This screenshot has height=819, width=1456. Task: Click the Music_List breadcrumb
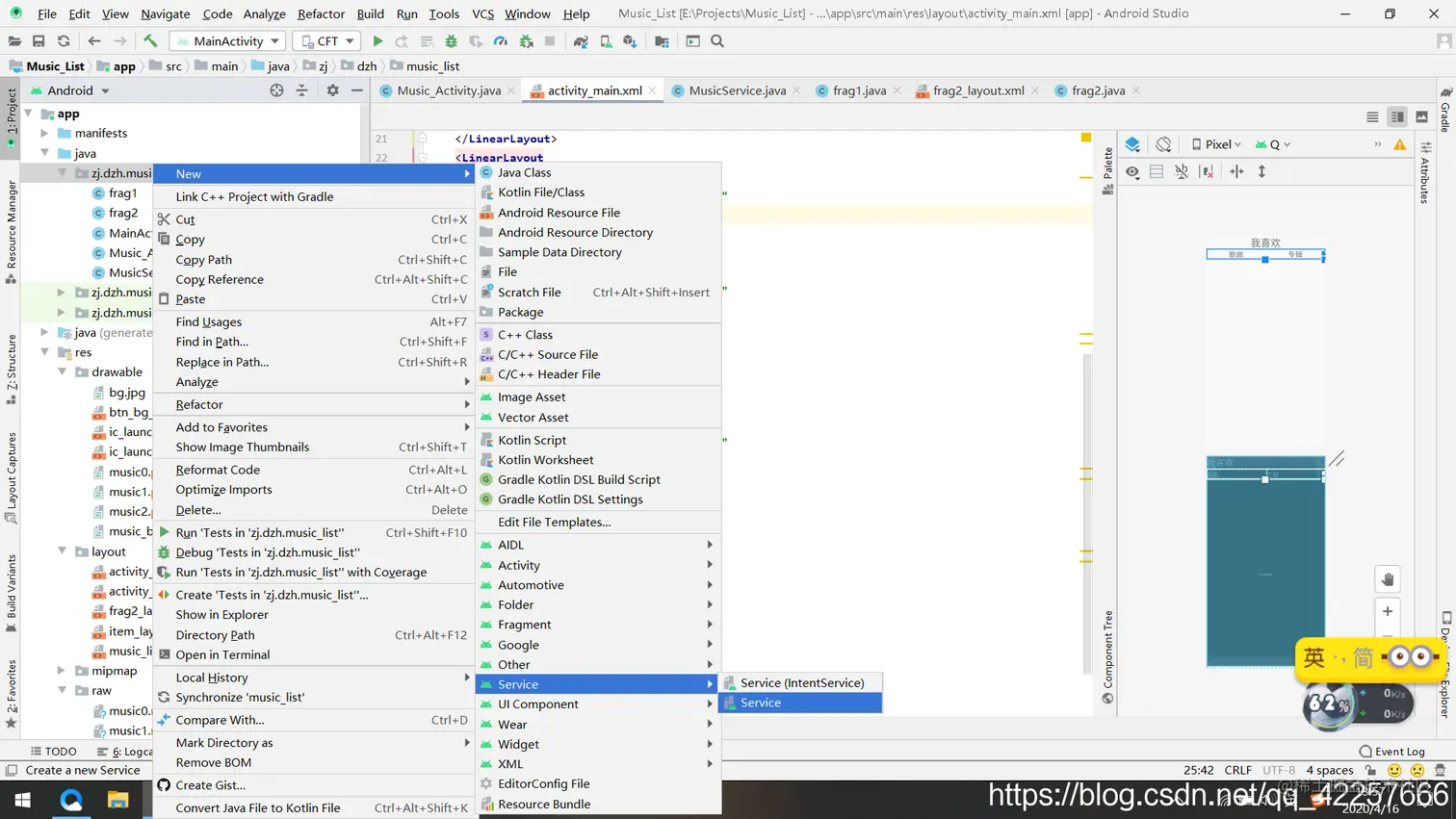coord(46,66)
